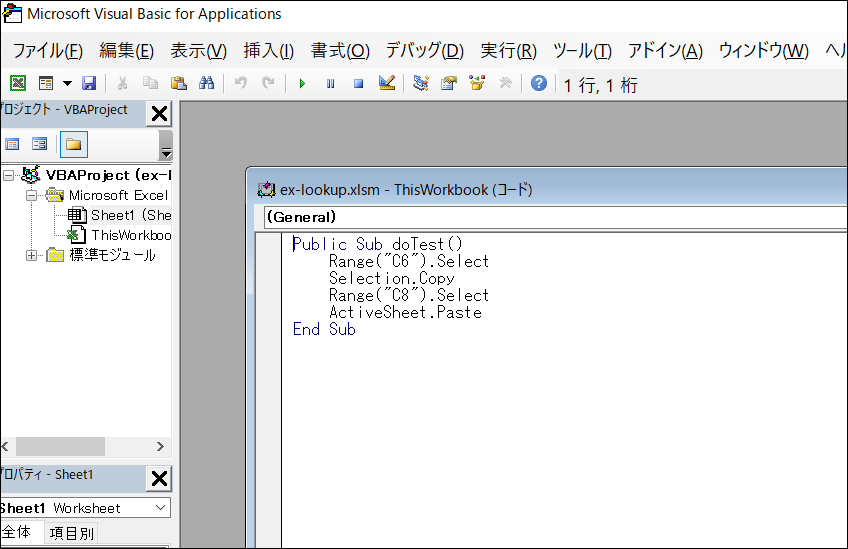This screenshot has height=549, width=848.
Task: Open the Sheet1 Worksheet object dropdown
Action: pyautogui.click(x=160, y=508)
